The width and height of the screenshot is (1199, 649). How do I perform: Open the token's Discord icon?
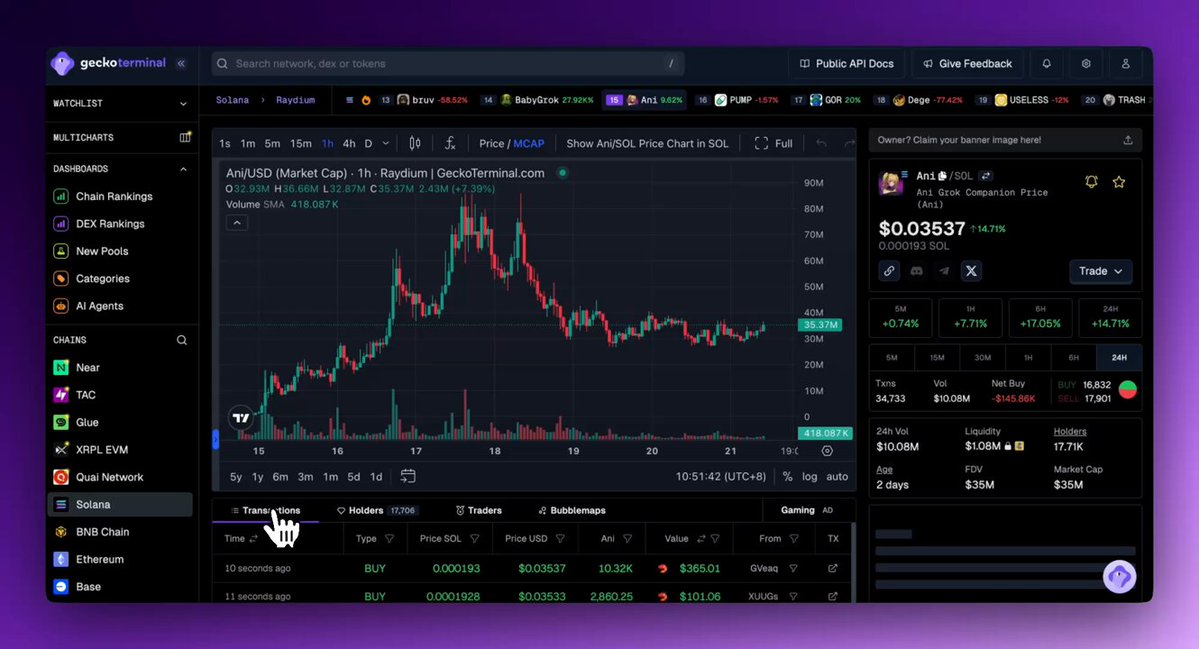pos(916,271)
